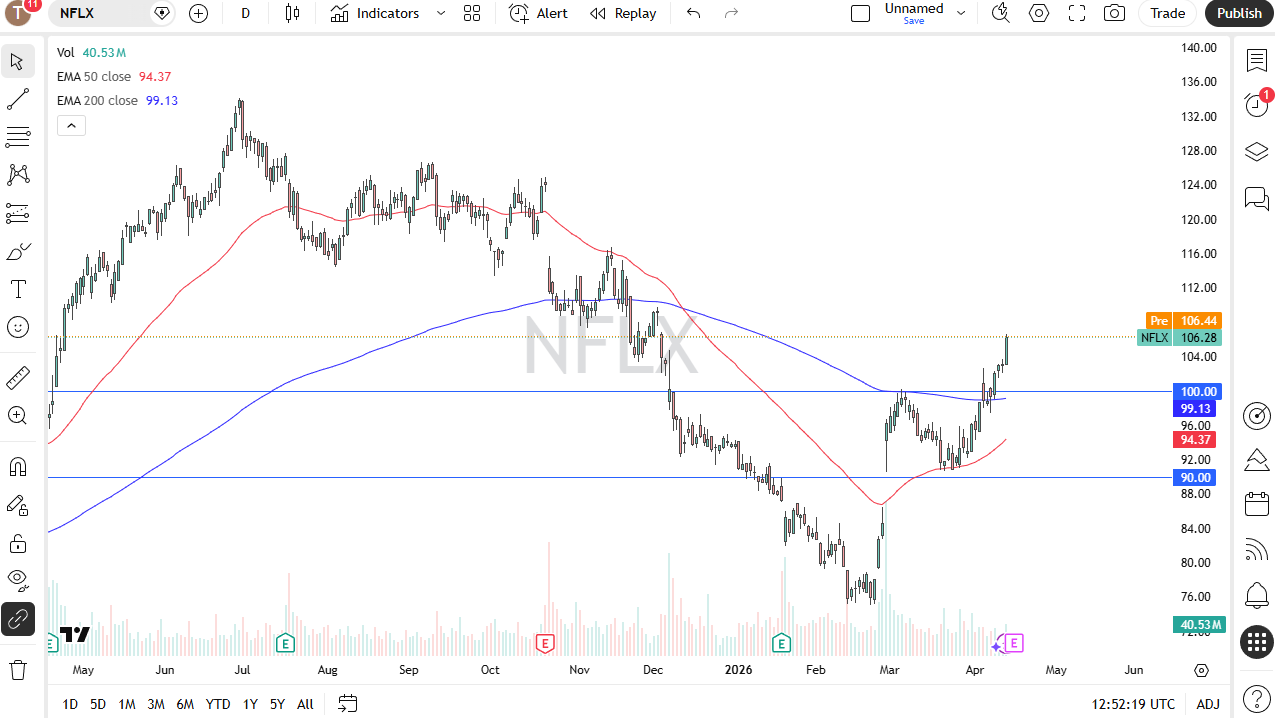Open the object tree layers panel
The image size is (1275, 718).
(1257, 151)
